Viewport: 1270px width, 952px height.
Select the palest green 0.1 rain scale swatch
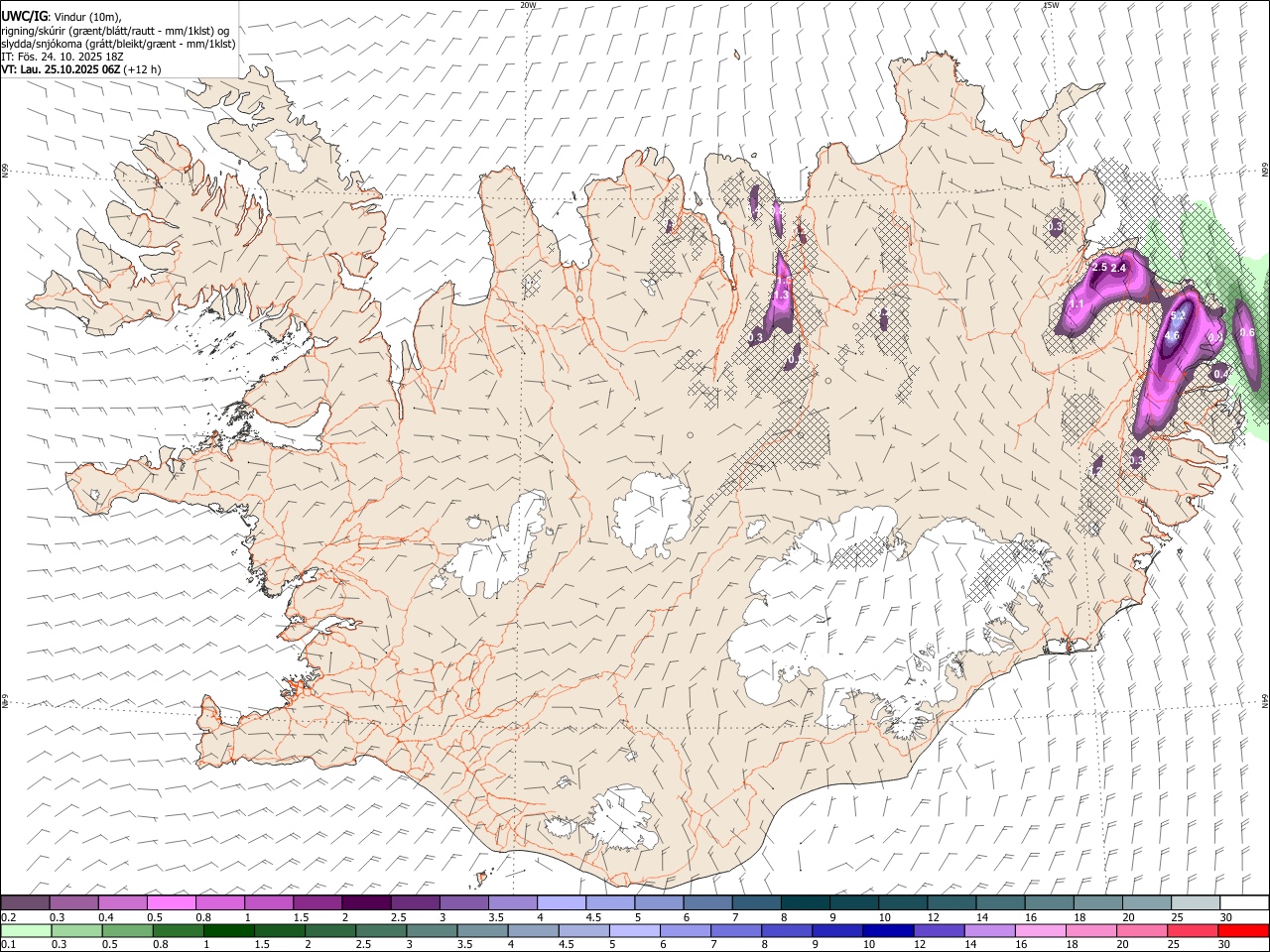point(27,930)
